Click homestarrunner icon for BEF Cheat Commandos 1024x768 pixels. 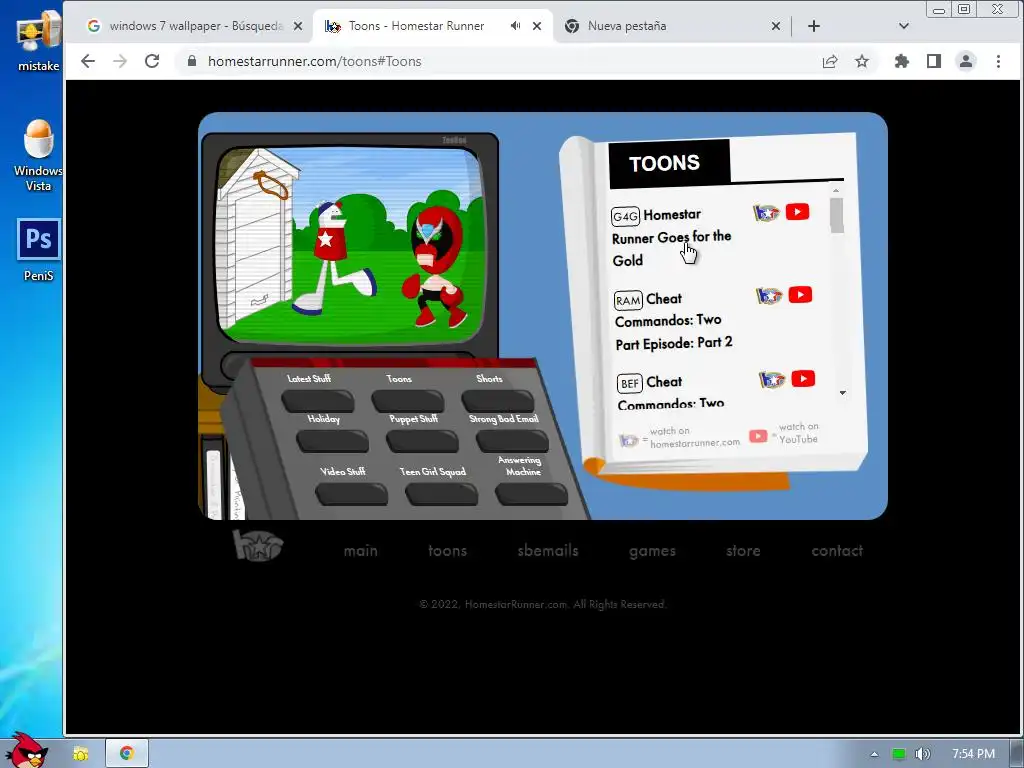772,379
